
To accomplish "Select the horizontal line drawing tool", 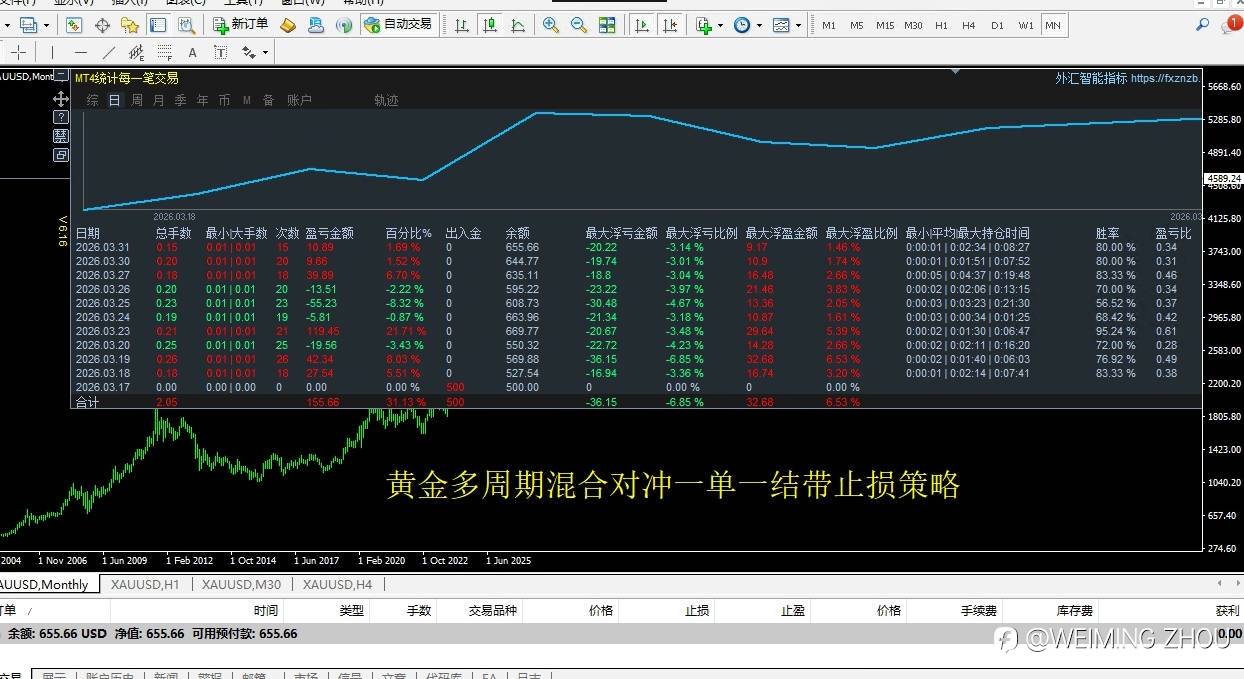I will 81,52.
